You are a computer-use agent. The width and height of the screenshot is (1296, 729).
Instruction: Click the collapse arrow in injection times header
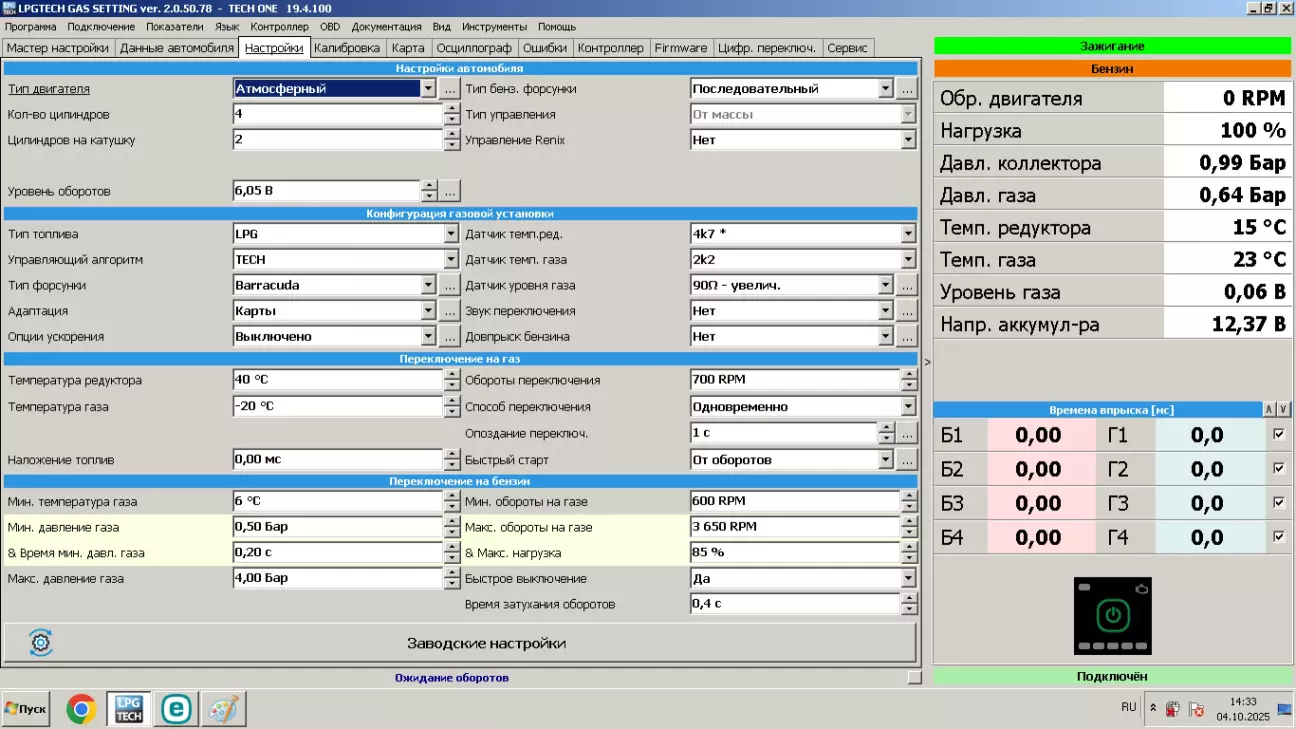[x=1269, y=410]
